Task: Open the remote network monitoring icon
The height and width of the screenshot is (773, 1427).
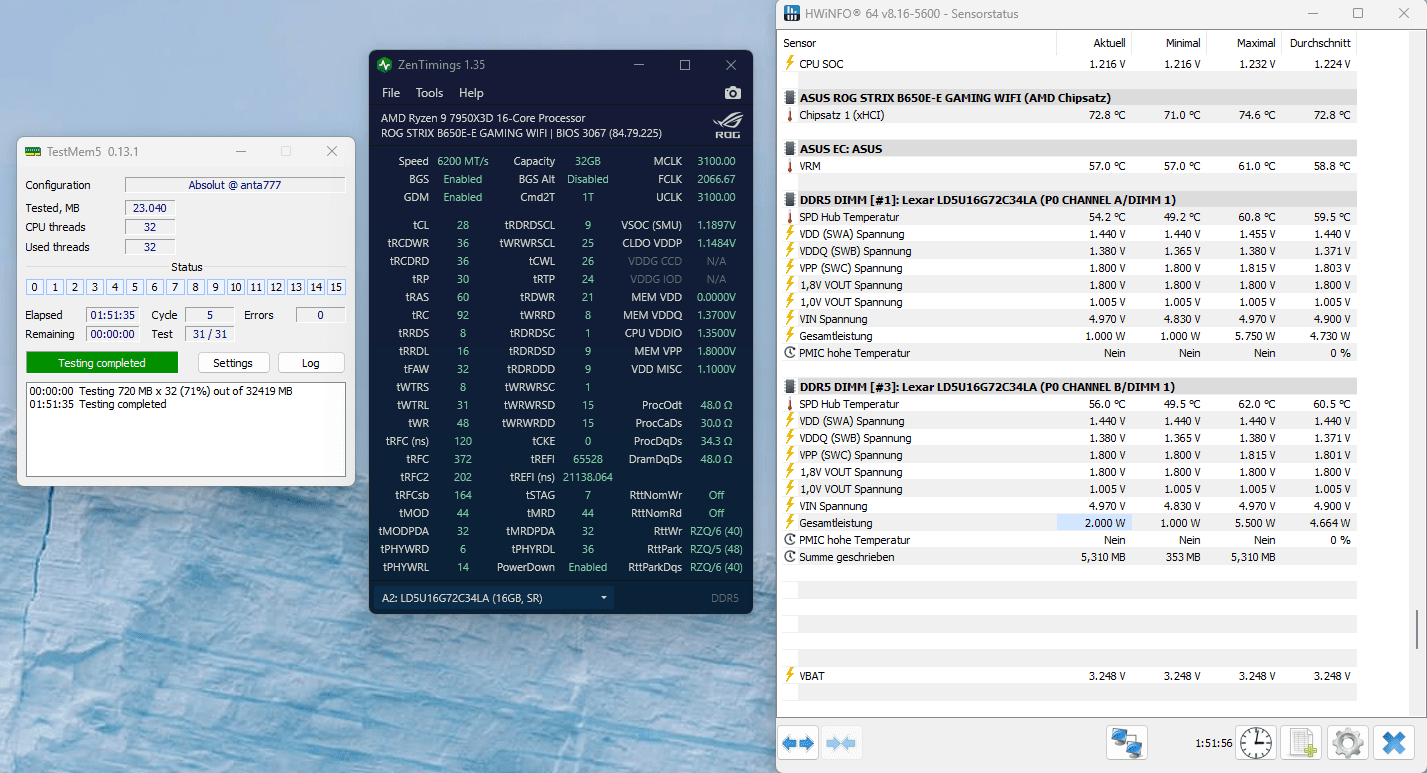Action: [1127, 743]
